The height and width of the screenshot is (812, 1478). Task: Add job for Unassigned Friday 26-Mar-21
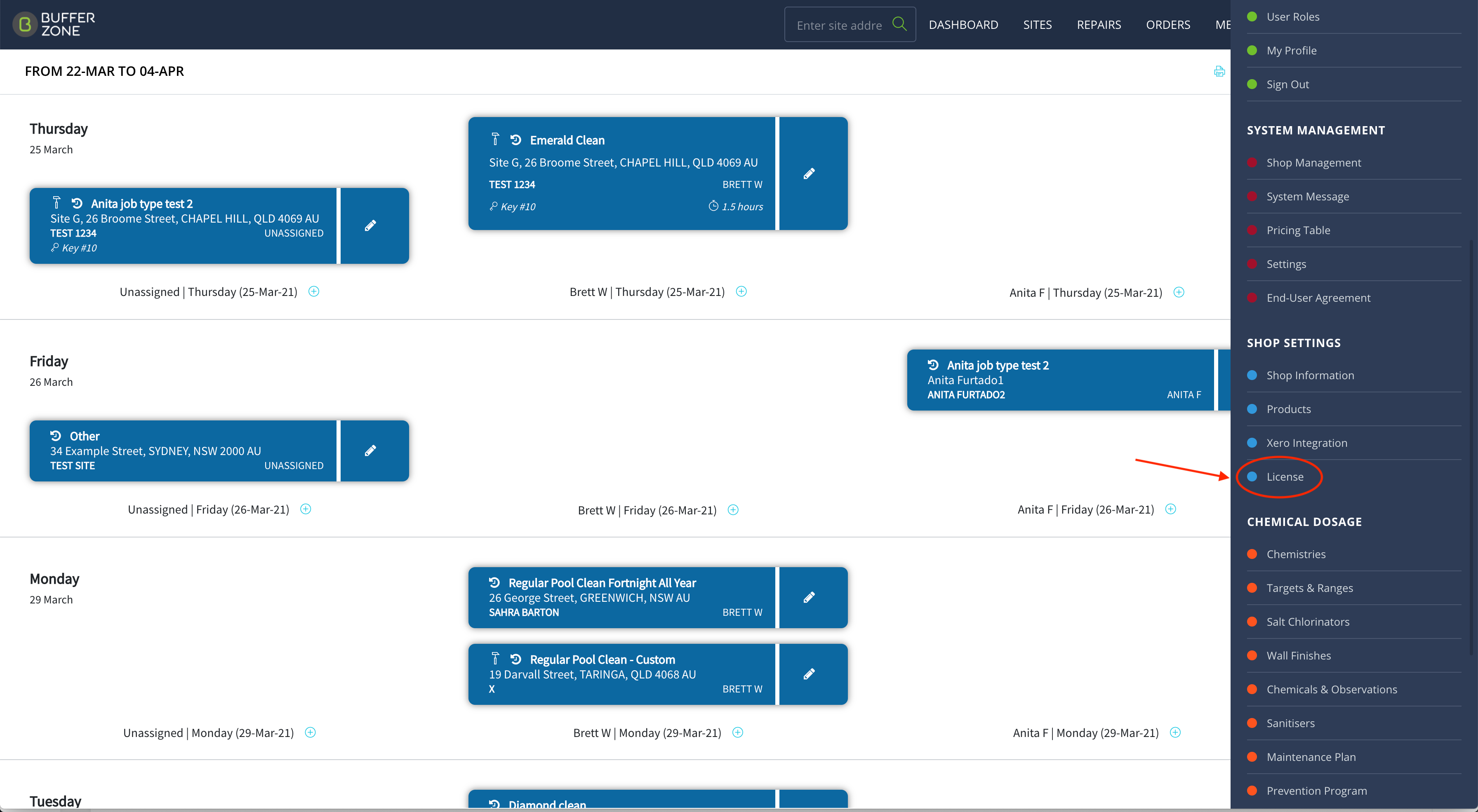coord(306,509)
